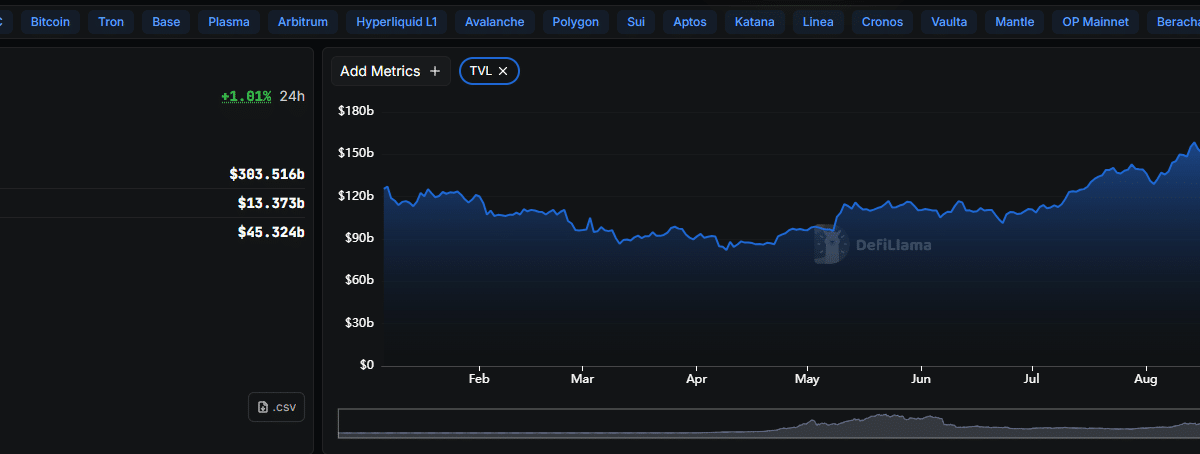Open the Polygon chain view
This screenshot has width=1200, height=454.
(x=576, y=21)
